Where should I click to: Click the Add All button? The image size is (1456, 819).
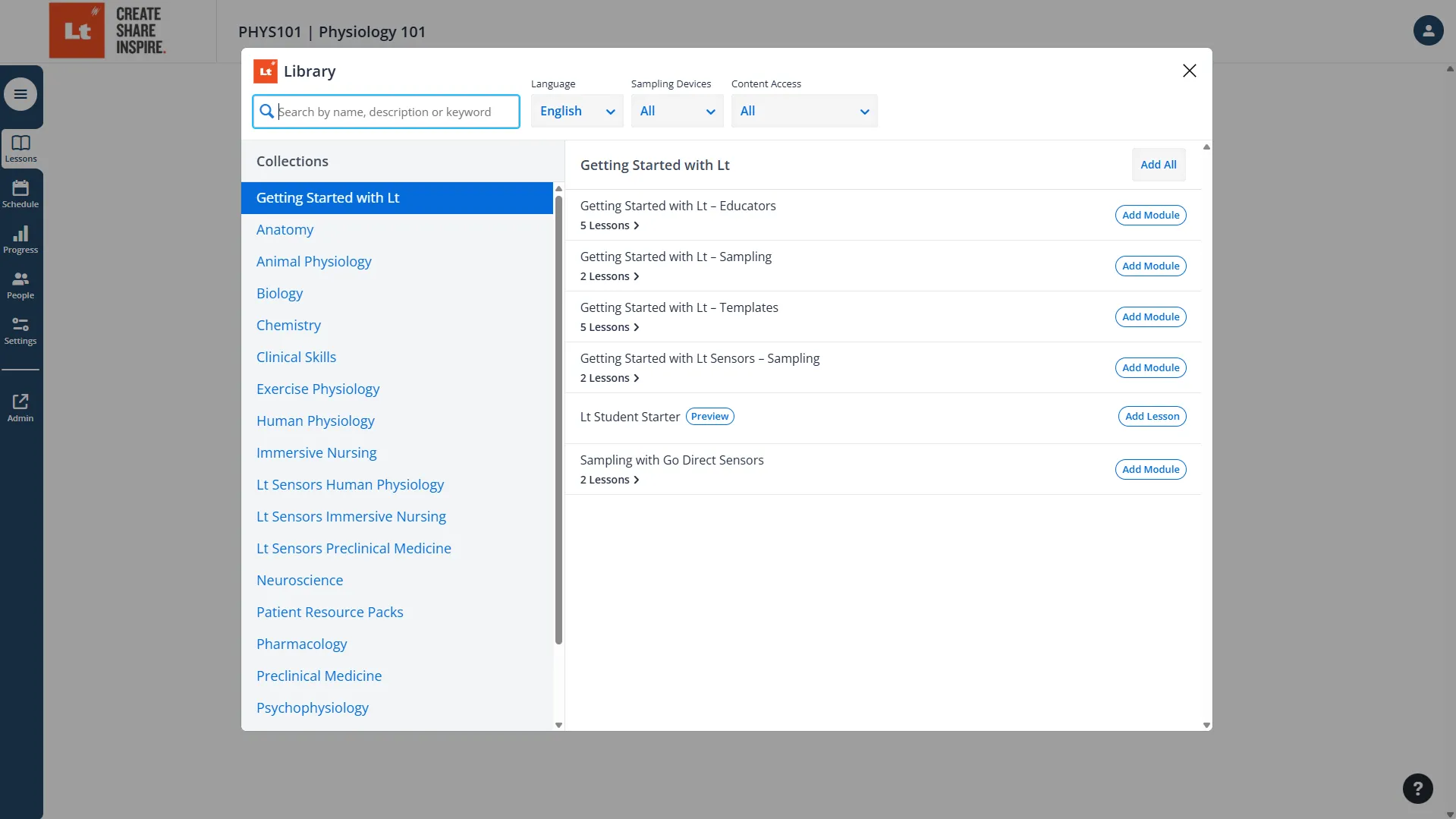tap(1158, 165)
